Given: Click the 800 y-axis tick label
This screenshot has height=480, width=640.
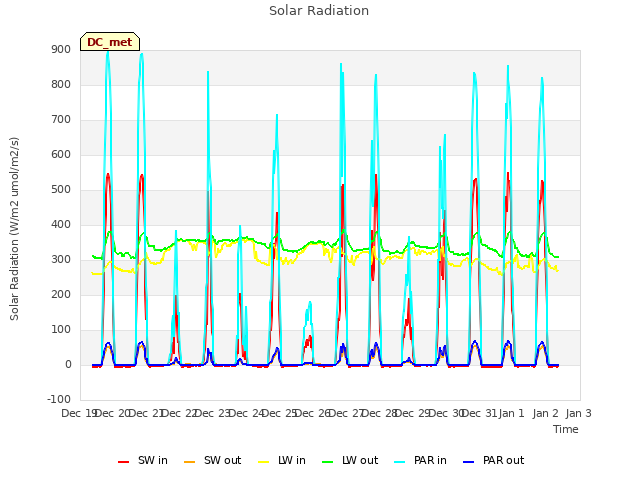Looking at the screenshot, I should pyautogui.click(x=61, y=84).
